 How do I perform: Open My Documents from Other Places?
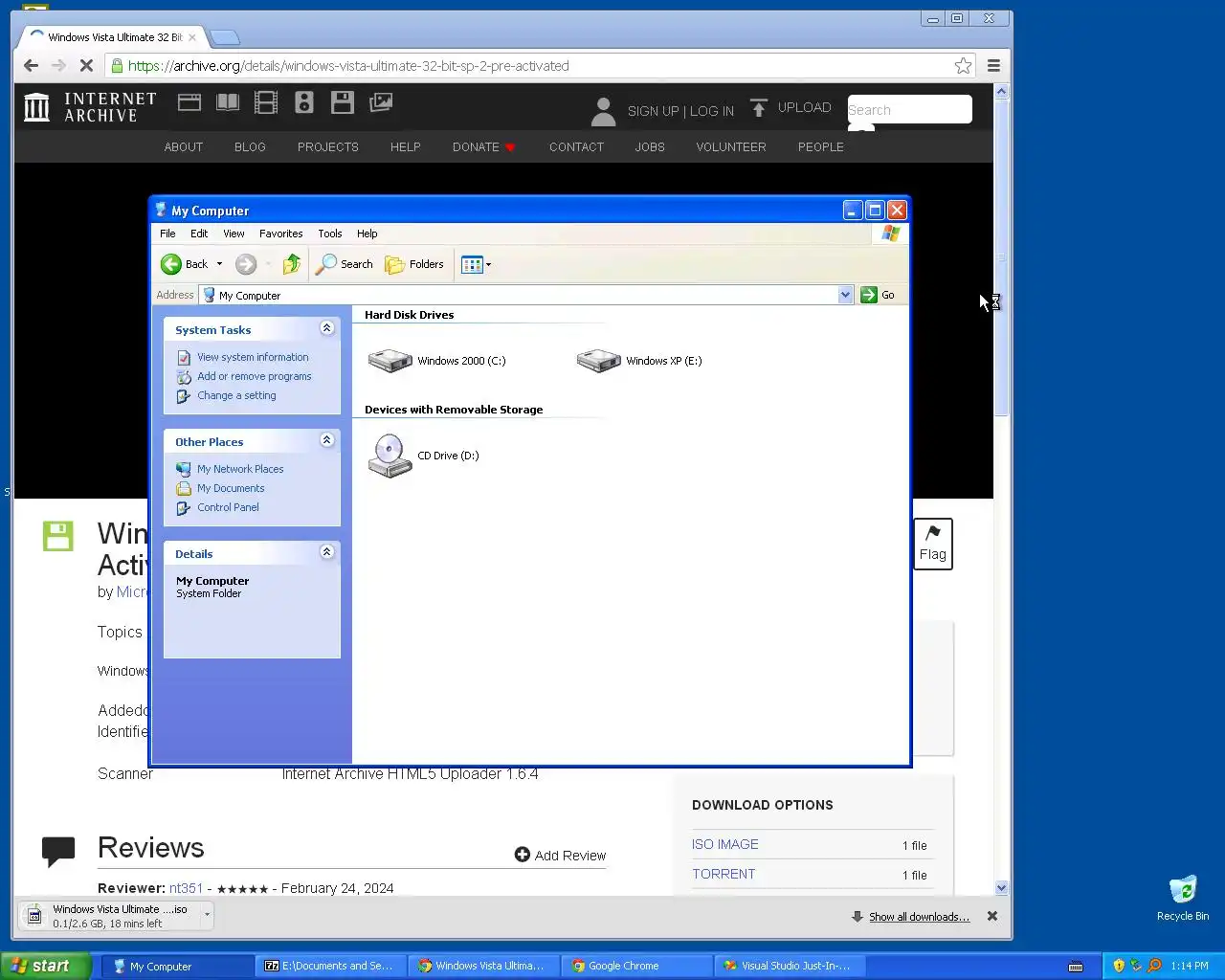(x=231, y=488)
